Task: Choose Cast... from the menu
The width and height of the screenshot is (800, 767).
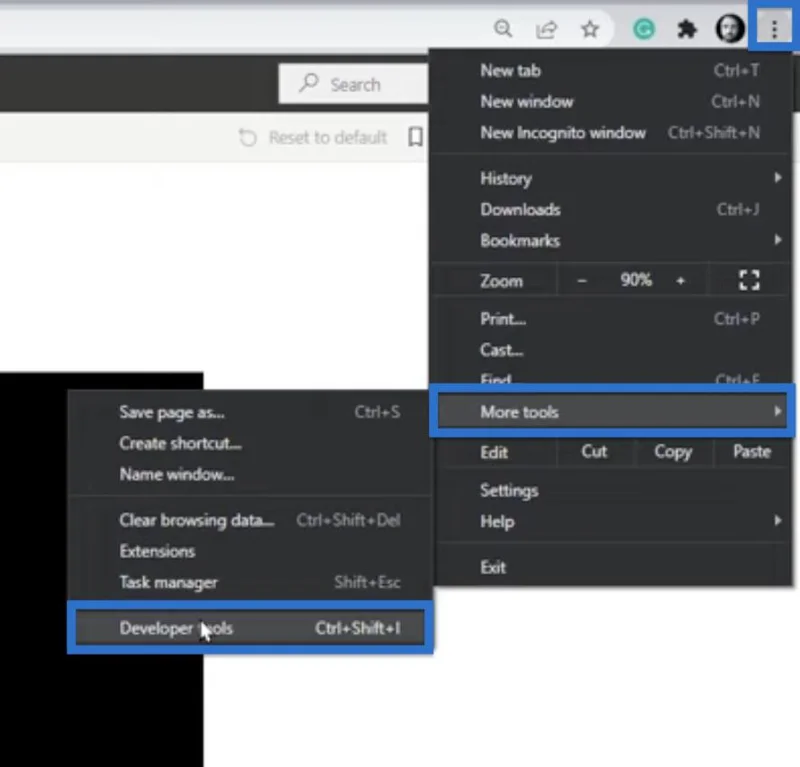Action: coord(612,350)
